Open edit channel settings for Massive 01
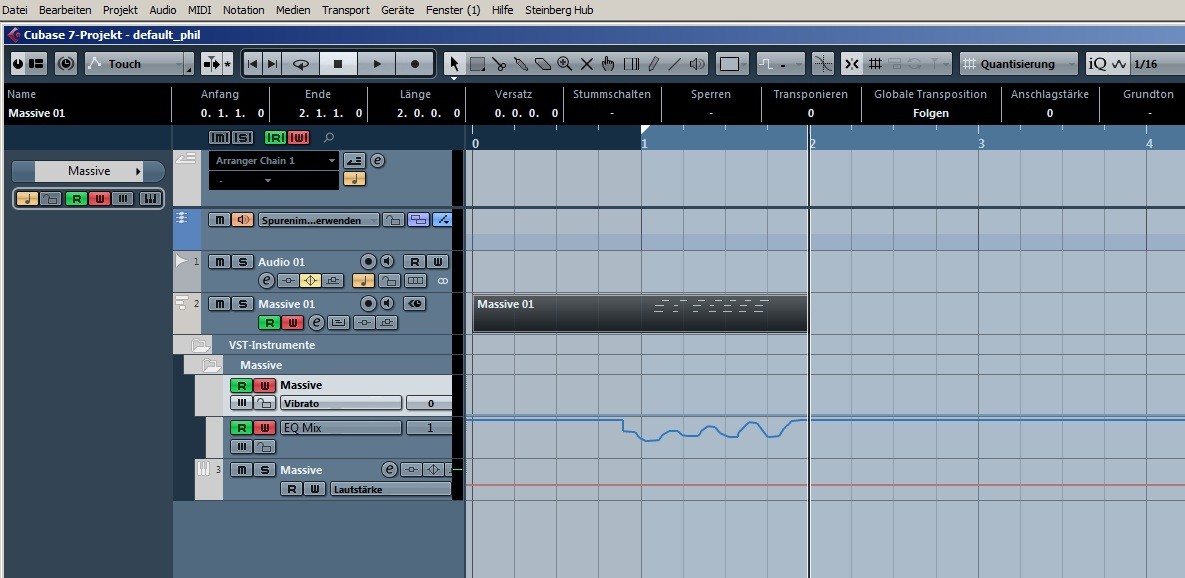The width and height of the screenshot is (1185, 578). pos(317,323)
